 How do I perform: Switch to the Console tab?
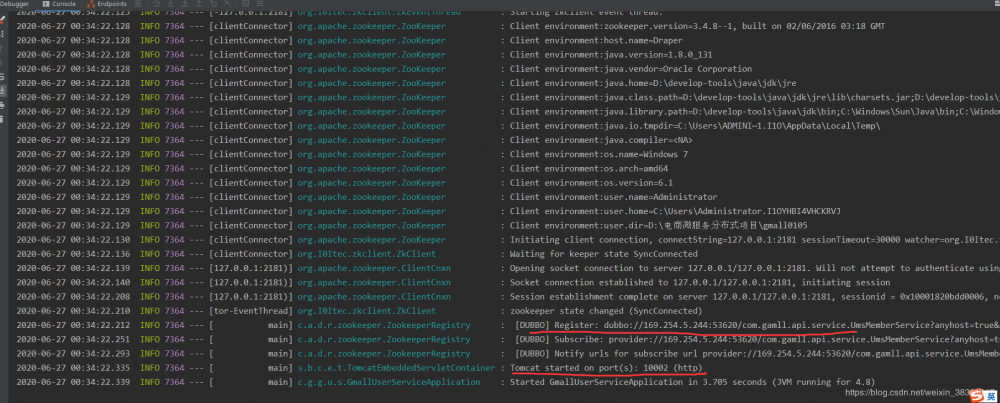click(x=61, y=4)
